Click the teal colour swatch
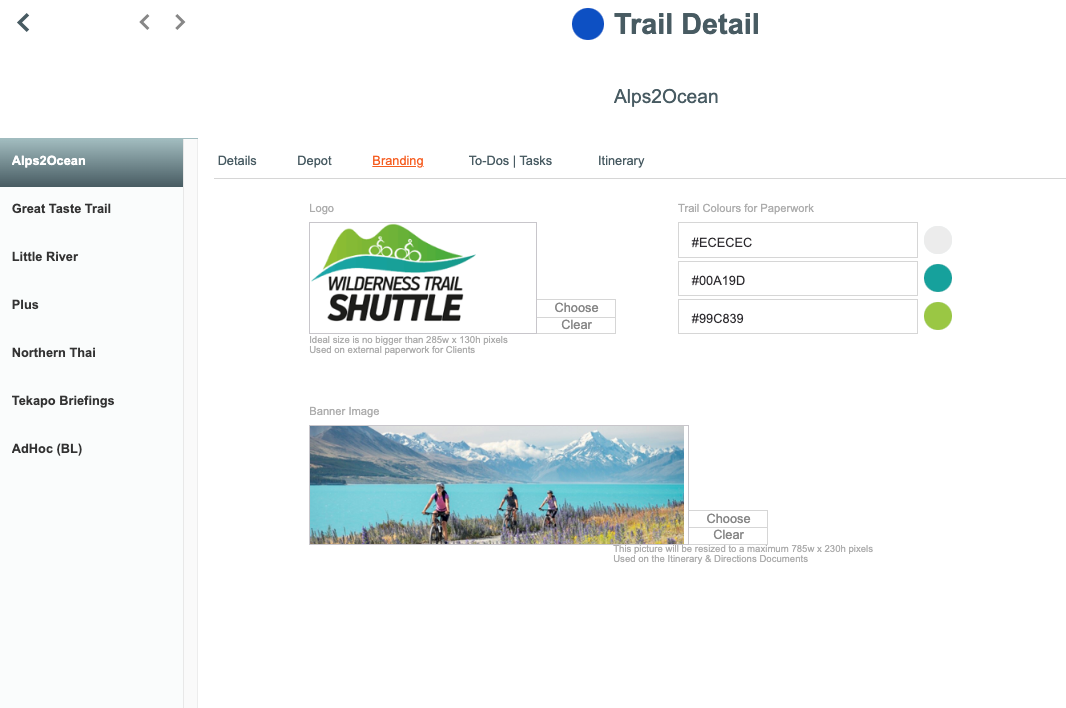Viewport: 1066px width, 708px height. (x=938, y=278)
